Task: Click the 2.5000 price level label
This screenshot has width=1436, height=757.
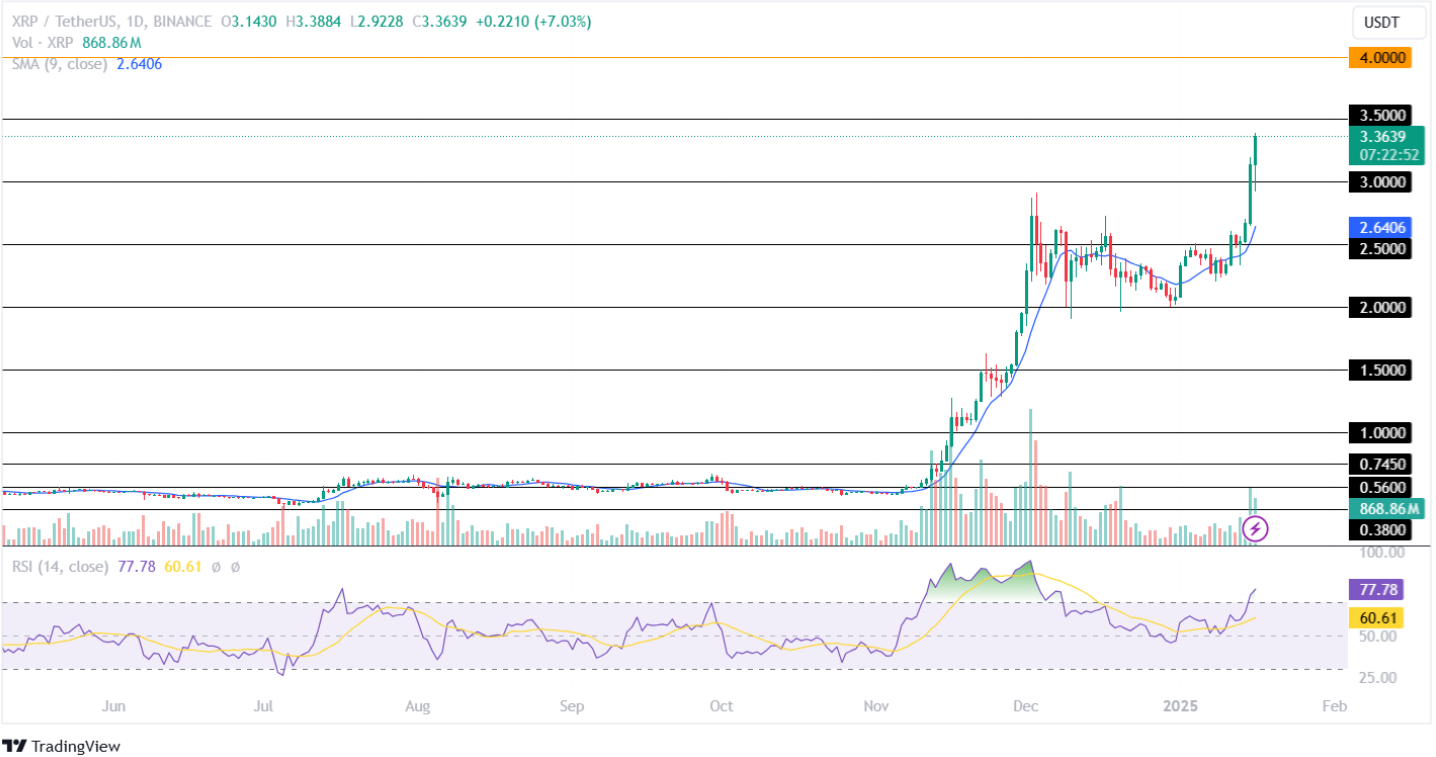Action: coord(1380,247)
